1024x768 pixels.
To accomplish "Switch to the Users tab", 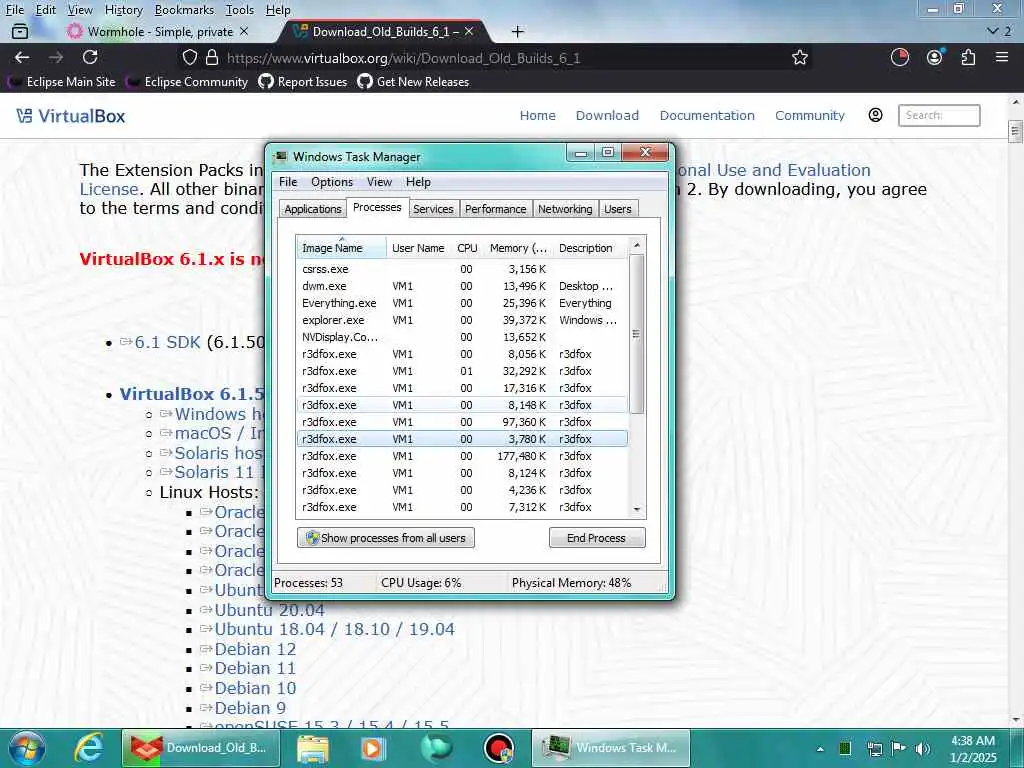I will point(617,209).
